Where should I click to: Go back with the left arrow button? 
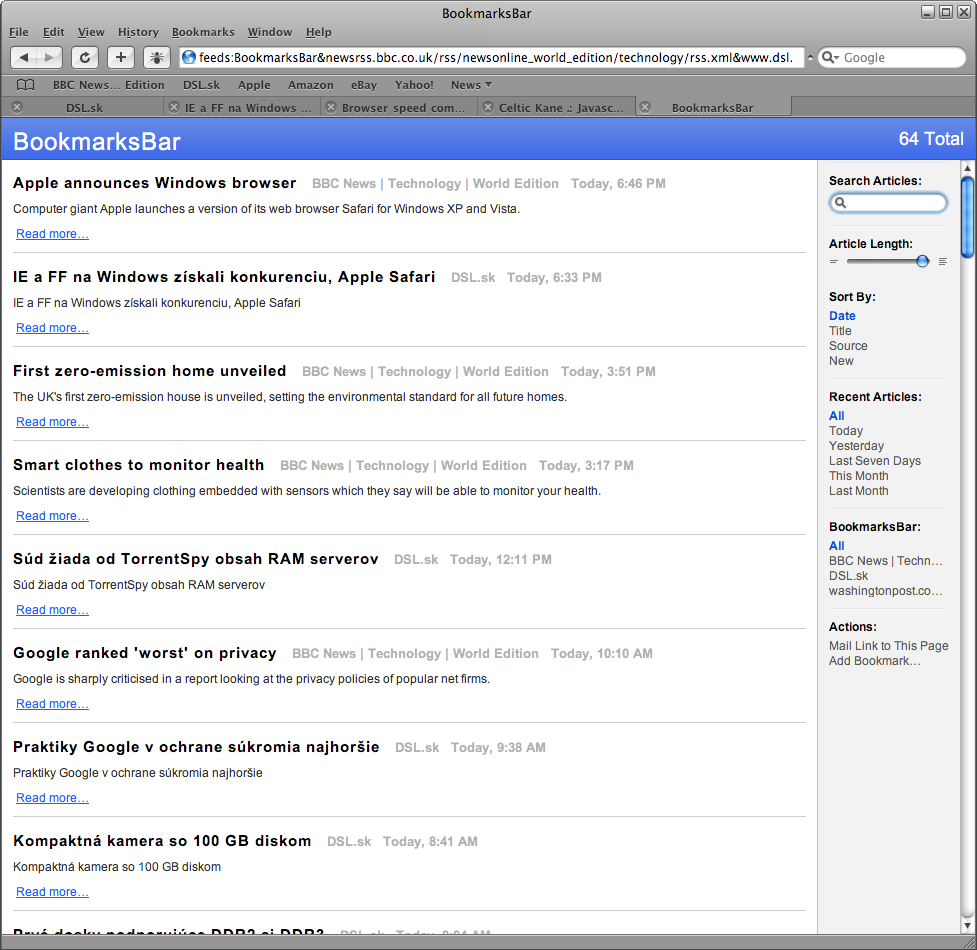pyautogui.click(x=24, y=57)
